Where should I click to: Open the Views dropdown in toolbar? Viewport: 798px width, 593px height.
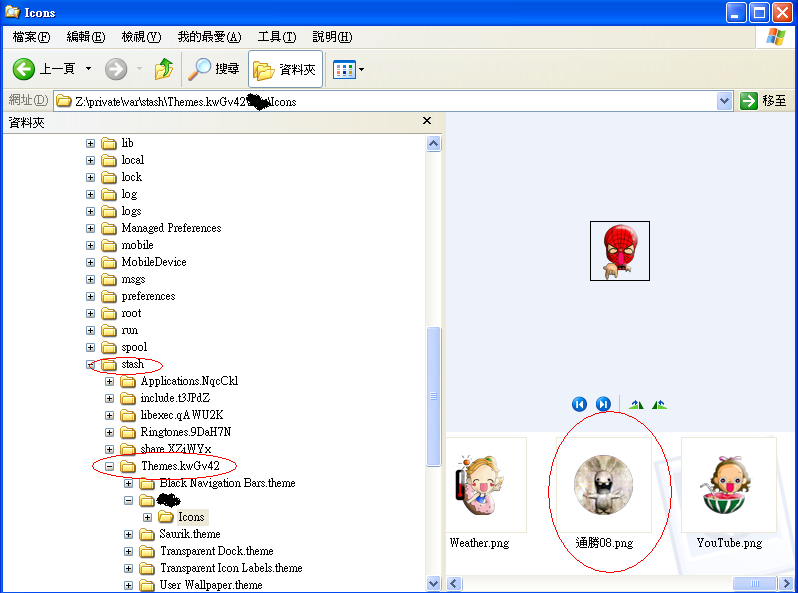click(x=349, y=69)
